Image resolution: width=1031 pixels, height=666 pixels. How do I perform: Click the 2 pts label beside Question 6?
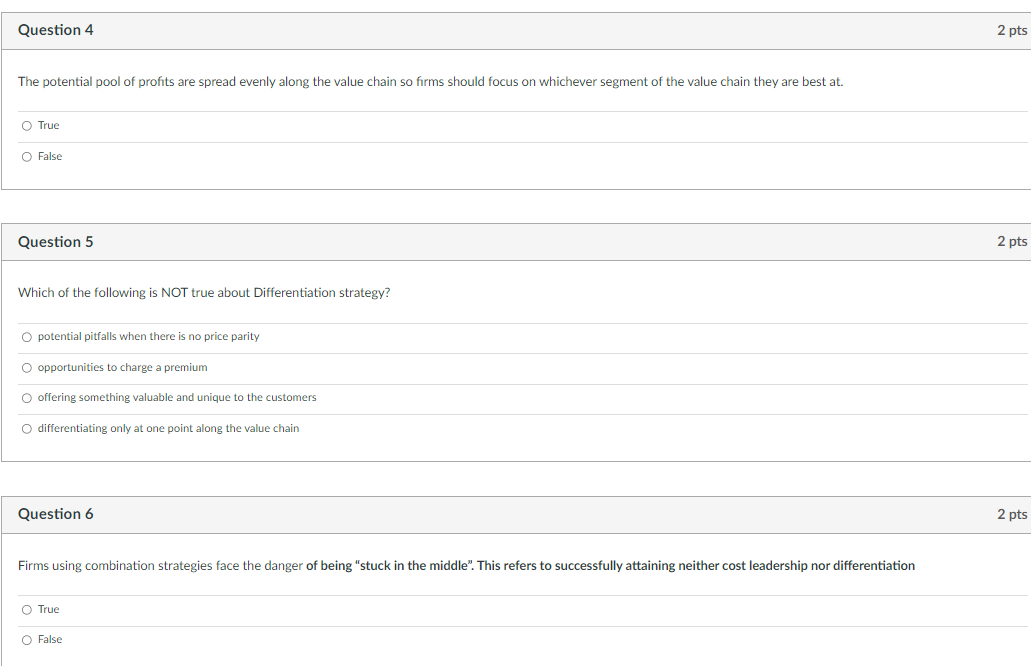point(1010,513)
